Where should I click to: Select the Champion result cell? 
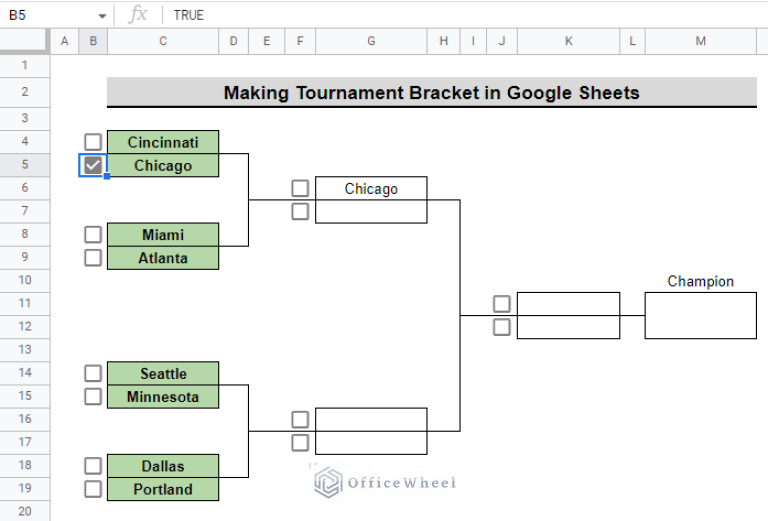[700, 315]
